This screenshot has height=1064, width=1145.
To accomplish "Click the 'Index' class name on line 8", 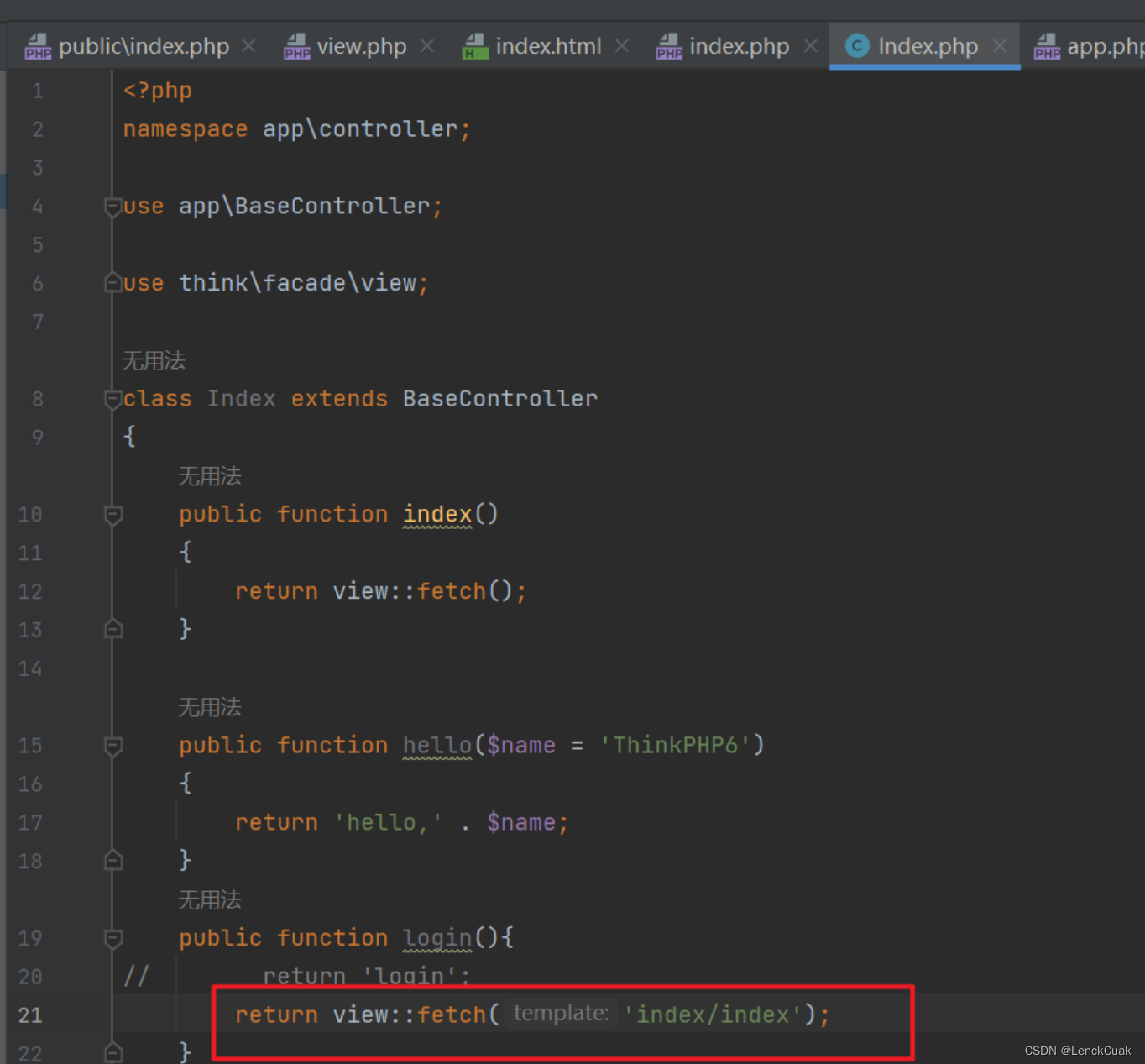I will coord(242,399).
